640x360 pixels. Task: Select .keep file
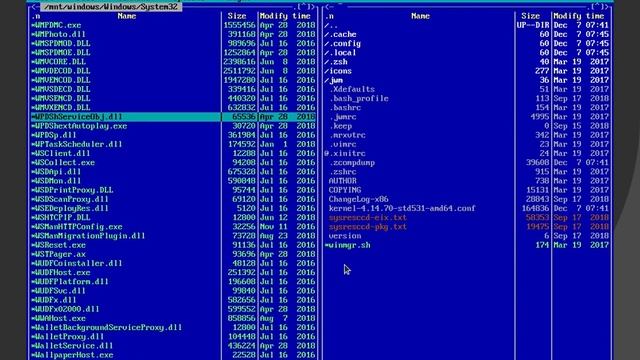click(x=467, y=126)
